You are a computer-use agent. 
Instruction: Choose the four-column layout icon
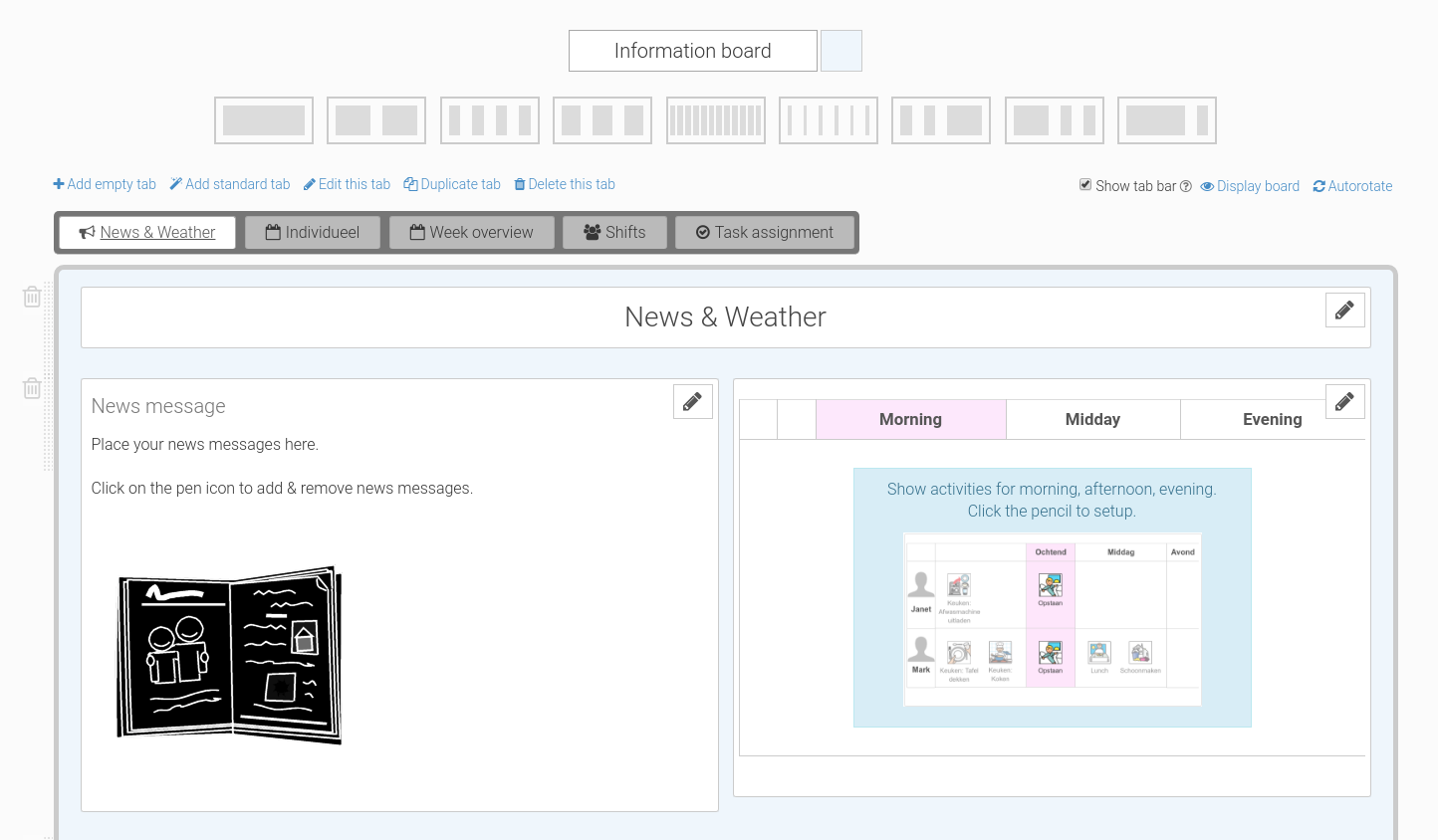coord(490,120)
